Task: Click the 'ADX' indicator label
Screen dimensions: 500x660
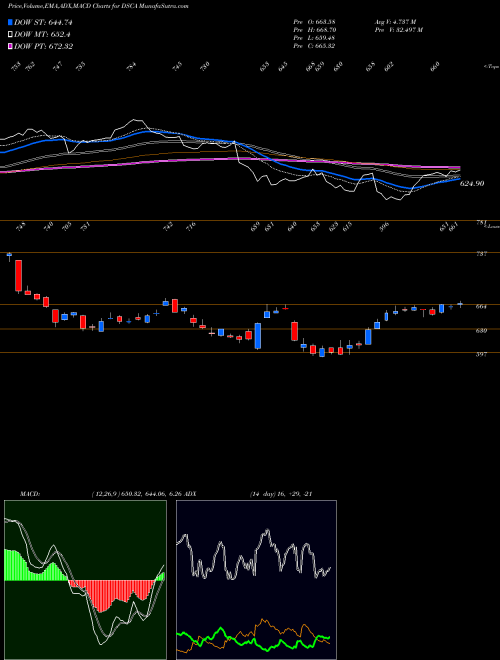Action: (189, 494)
